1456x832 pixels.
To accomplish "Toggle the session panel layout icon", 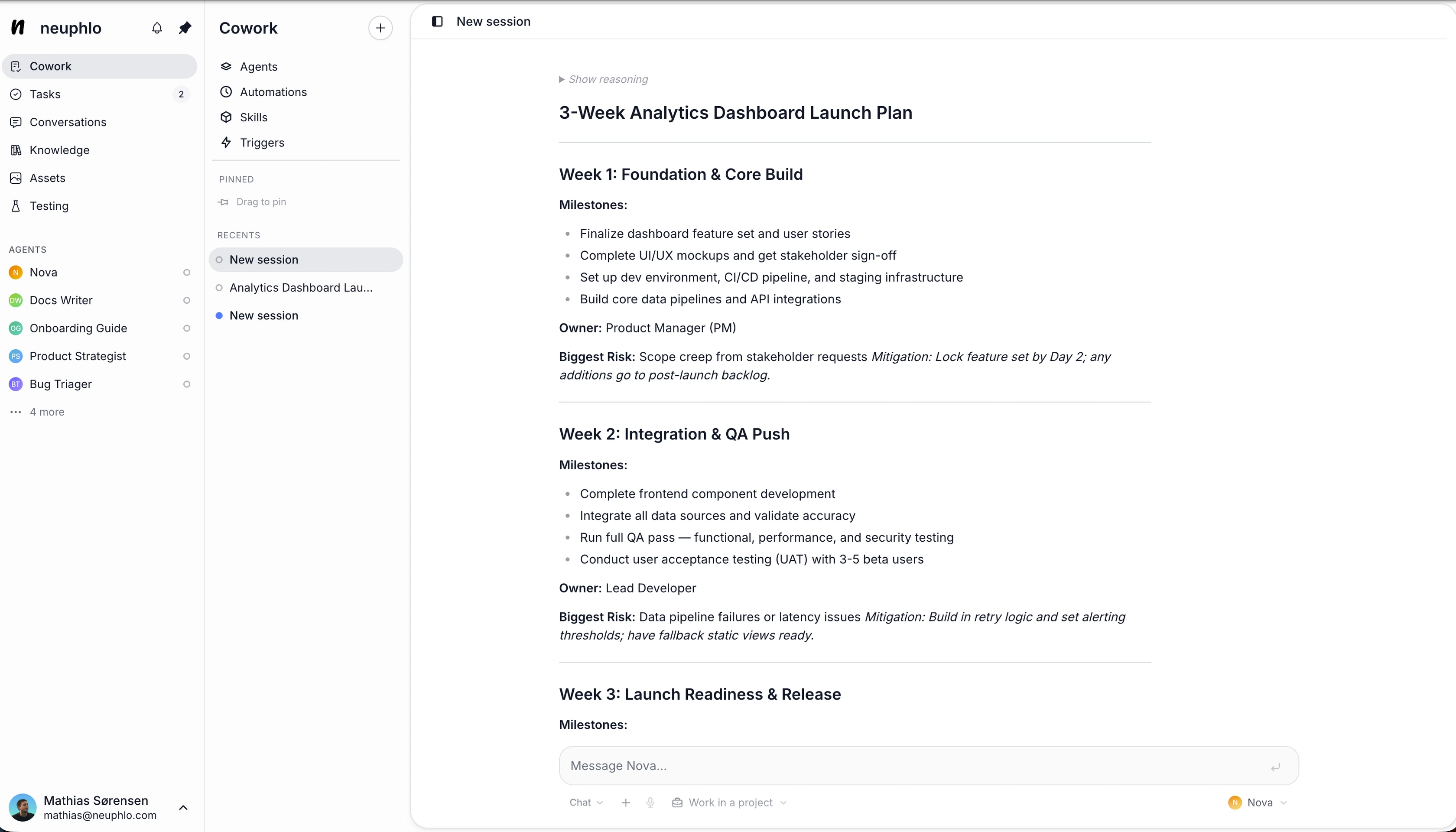I will click(x=437, y=21).
